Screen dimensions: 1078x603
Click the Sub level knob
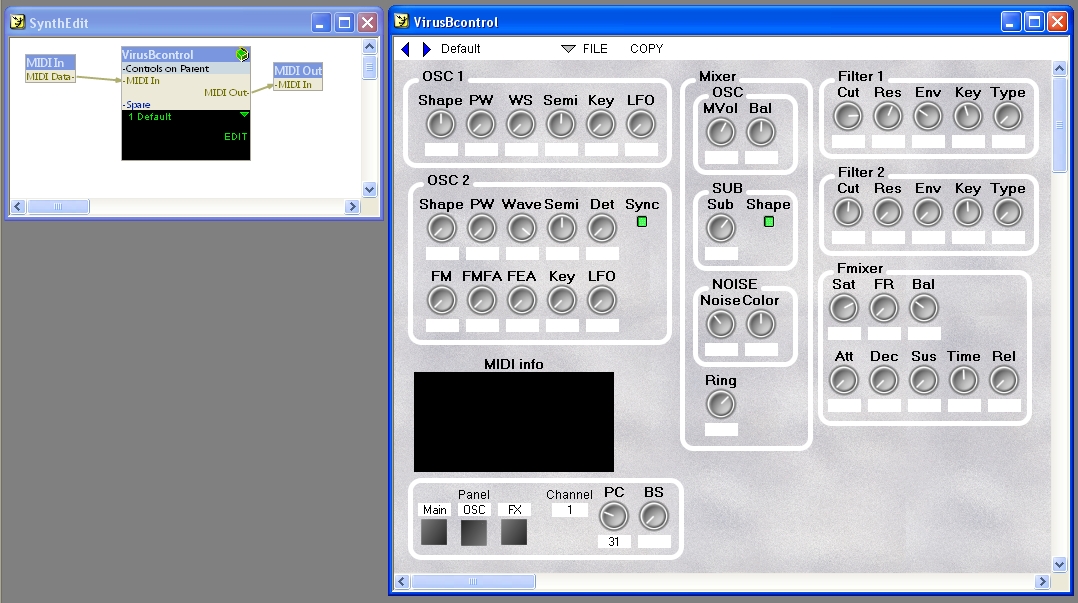click(720, 228)
